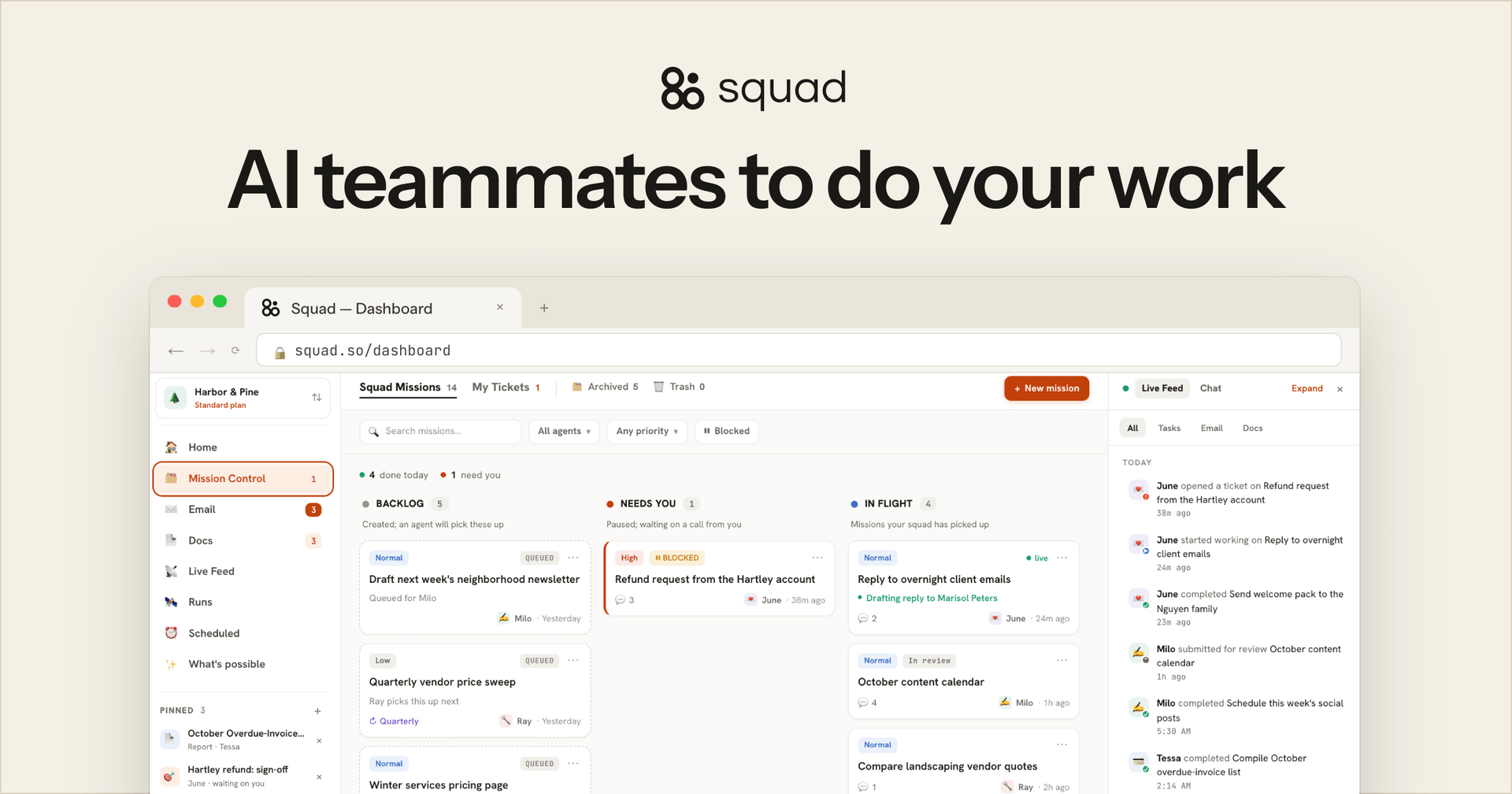Click the Scheduled alarm clock icon
This screenshot has height=794, width=1512.
[x=171, y=633]
